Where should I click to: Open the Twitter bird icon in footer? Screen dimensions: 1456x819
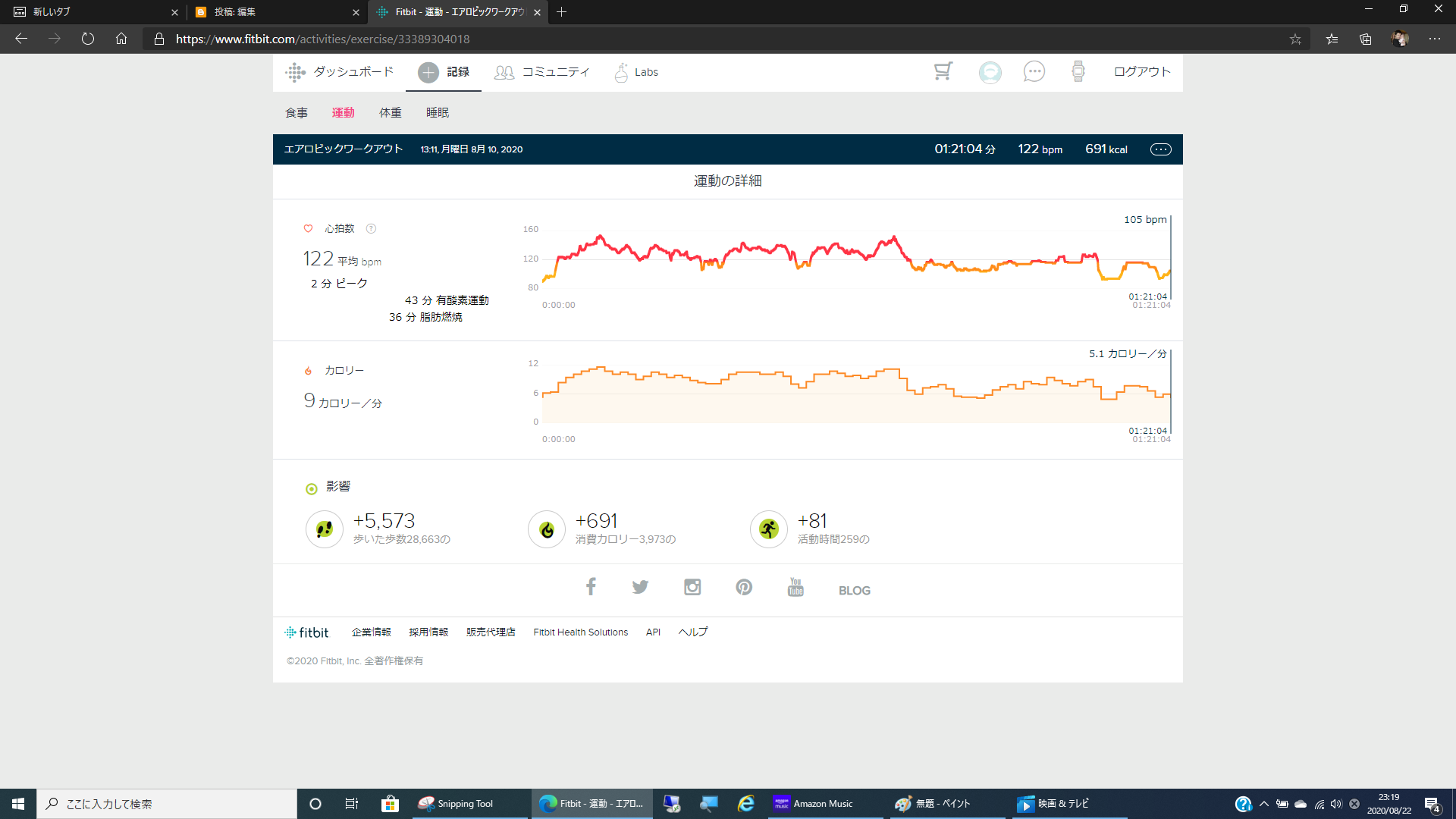[640, 587]
